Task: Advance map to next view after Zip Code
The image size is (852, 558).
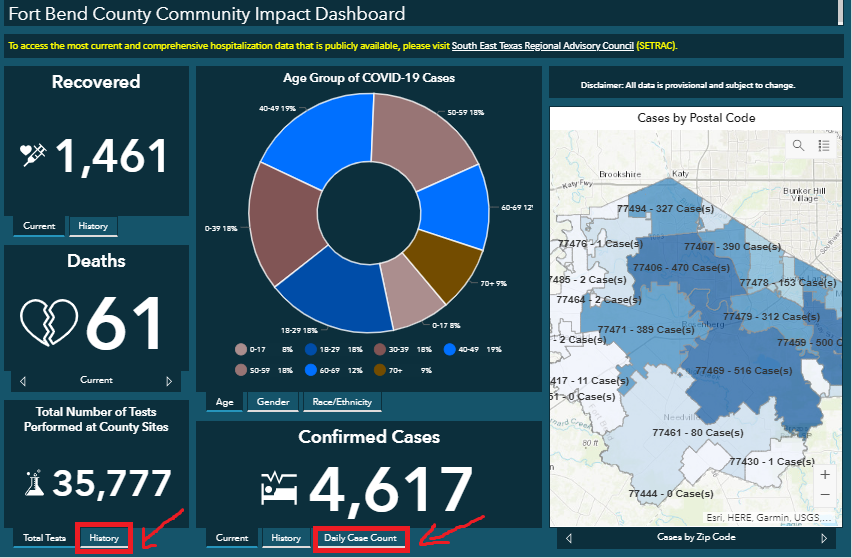Action: point(824,538)
